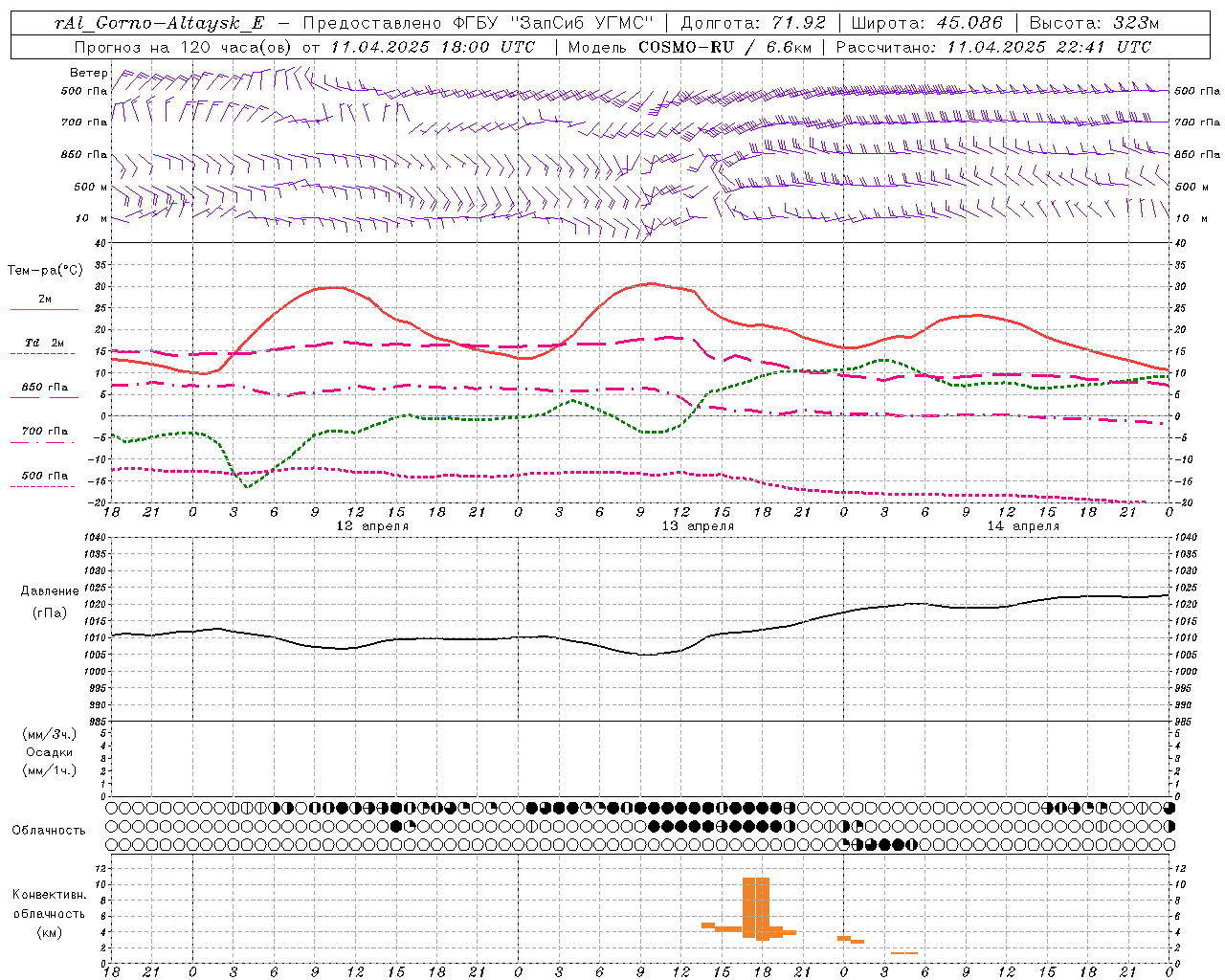Click the Высота: 323м header value
The width and height of the screenshot is (1225, 980).
(1094, 23)
